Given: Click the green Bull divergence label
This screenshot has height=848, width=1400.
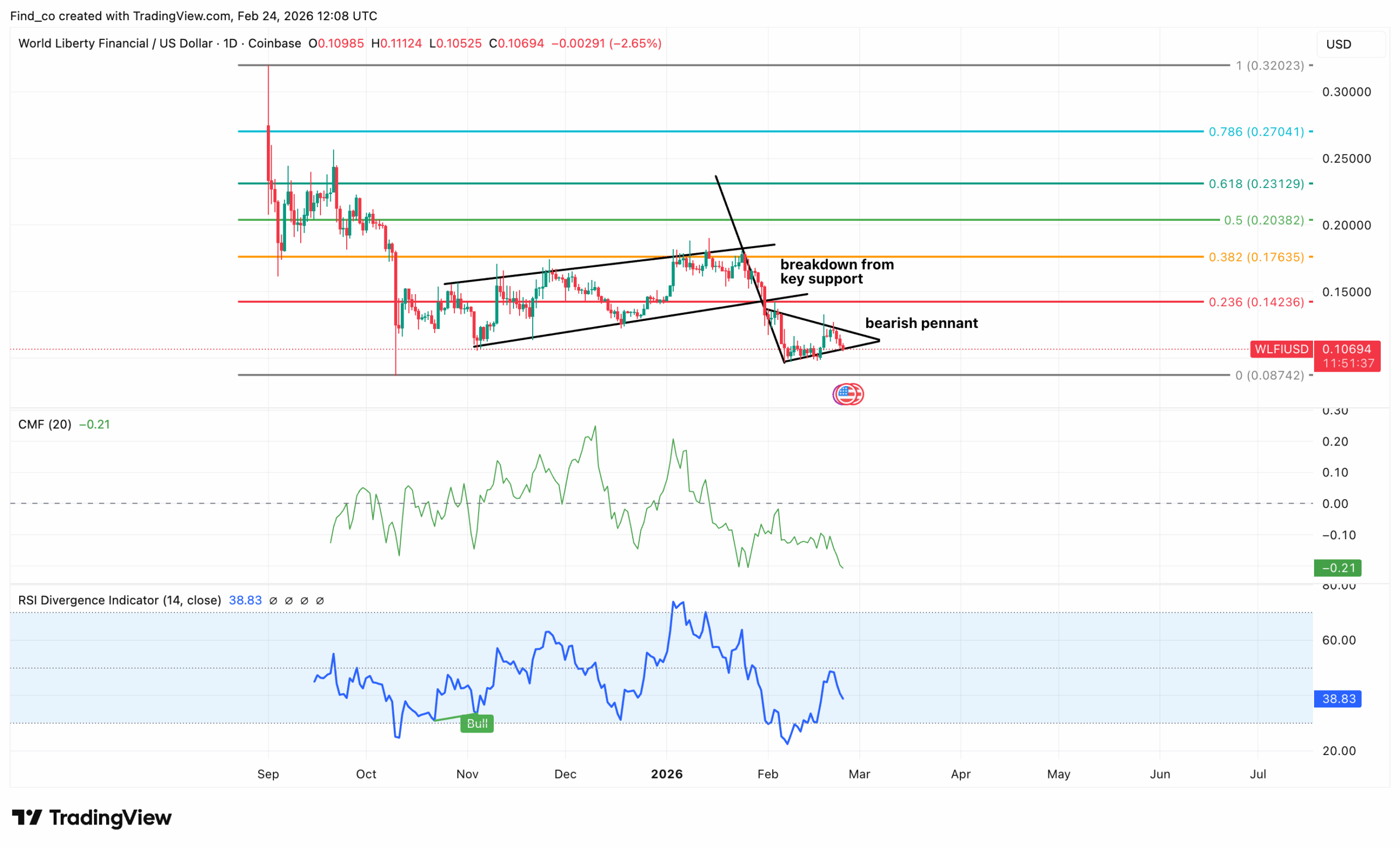Looking at the screenshot, I should (477, 723).
